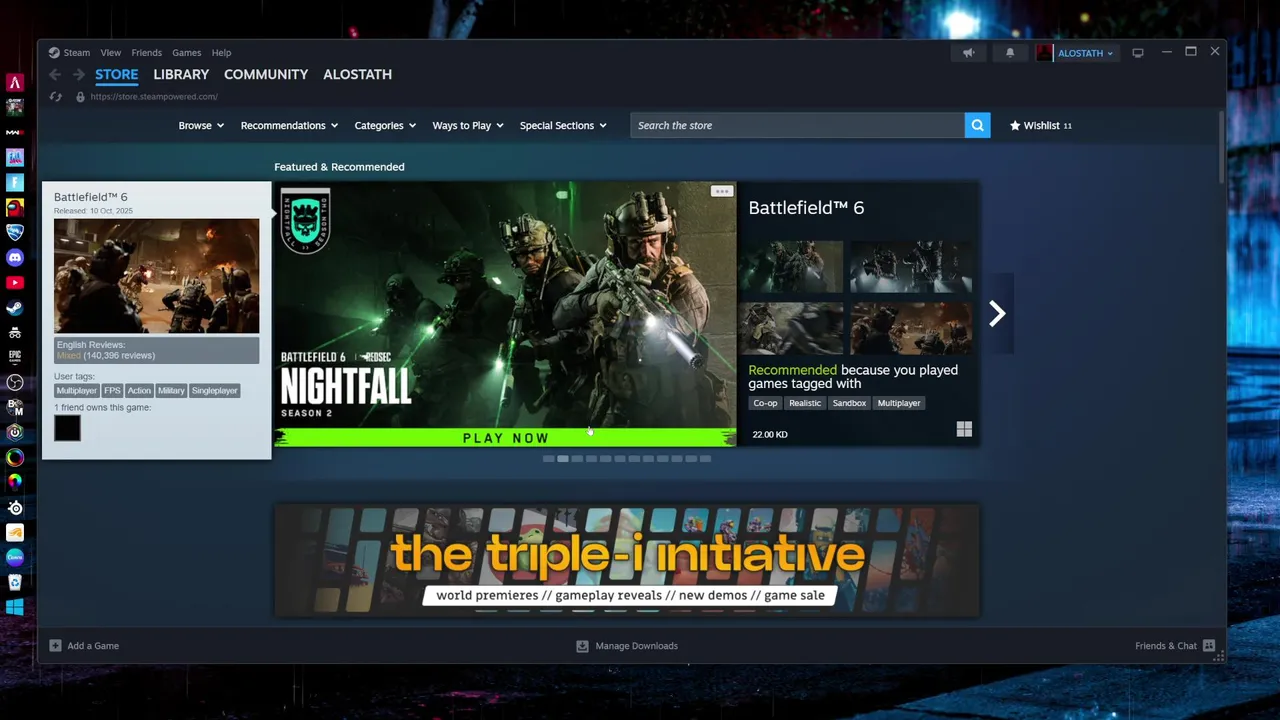Open the Manage Downloads label
Screen dimensions: 1280x720
coord(636,646)
